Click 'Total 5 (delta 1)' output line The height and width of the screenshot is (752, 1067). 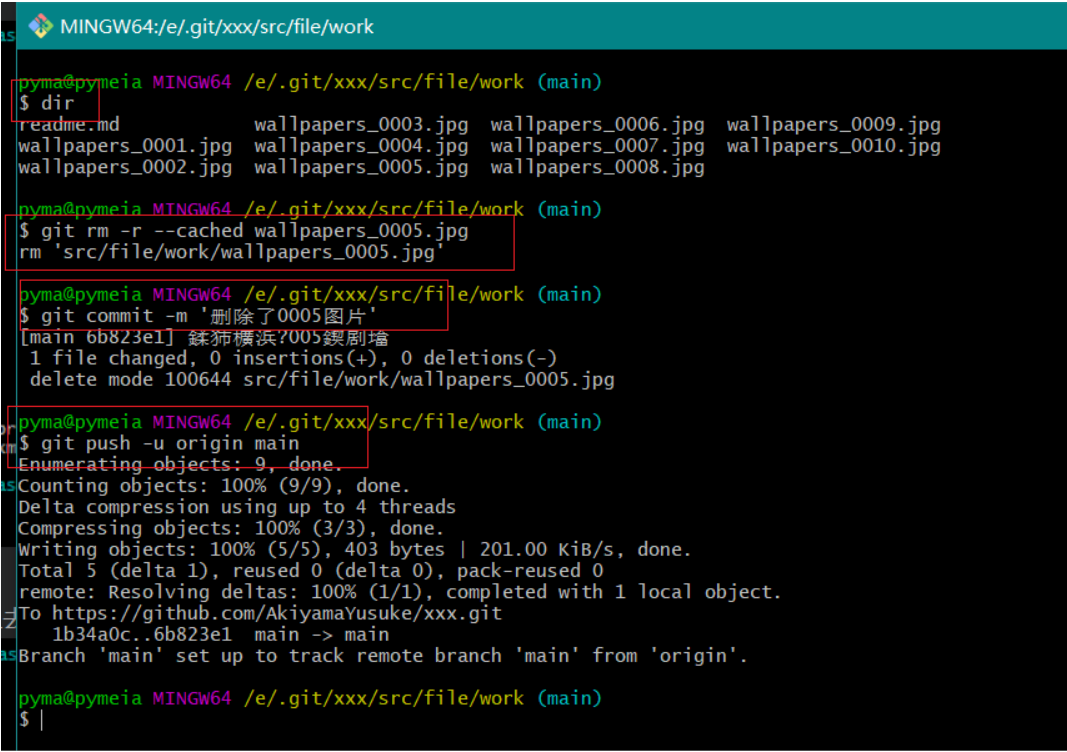(x=311, y=571)
